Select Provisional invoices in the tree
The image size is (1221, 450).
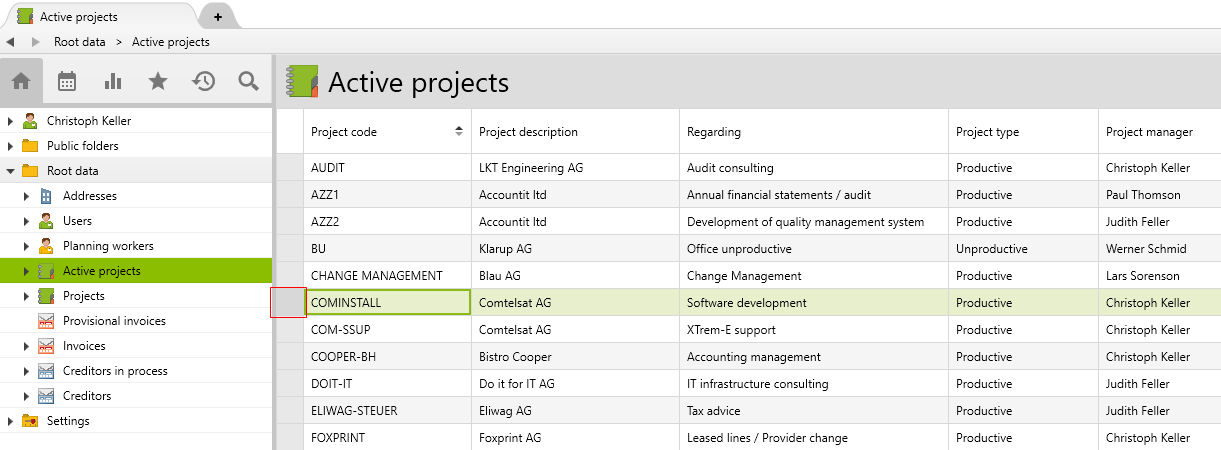[x=113, y=321]
